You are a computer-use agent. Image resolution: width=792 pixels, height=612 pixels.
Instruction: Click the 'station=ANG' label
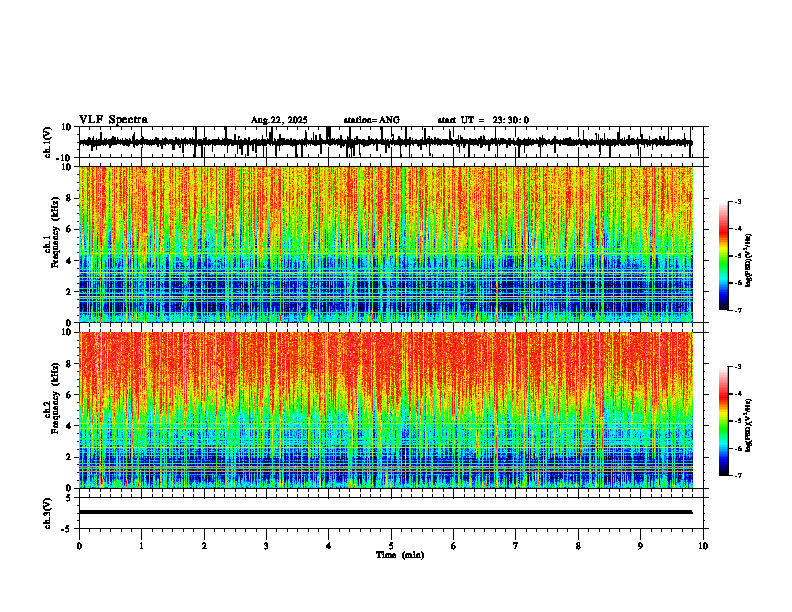pos(372,120)
